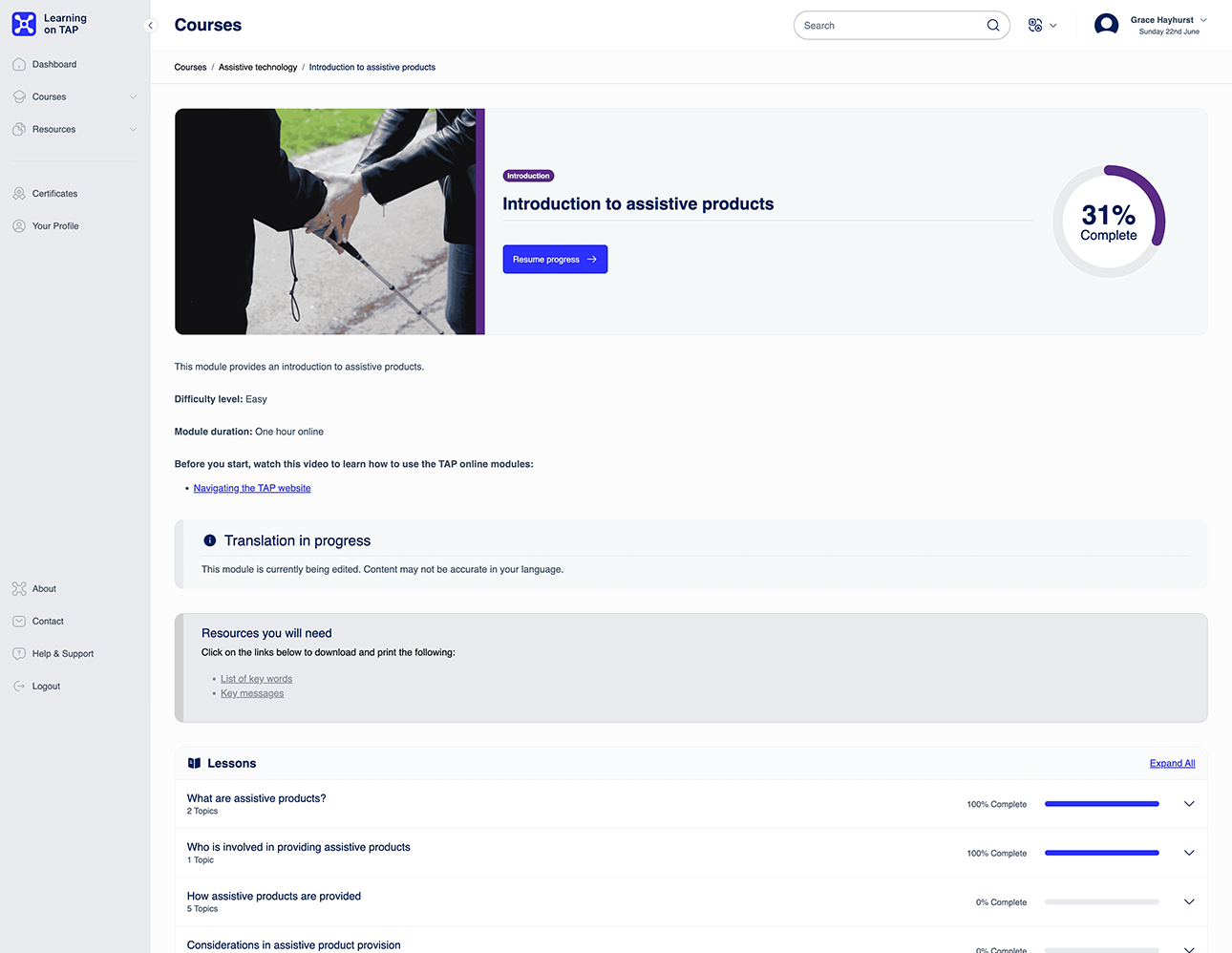Click the 31% Complete progress ring

pyautogui.click(x=1109, y=222)
